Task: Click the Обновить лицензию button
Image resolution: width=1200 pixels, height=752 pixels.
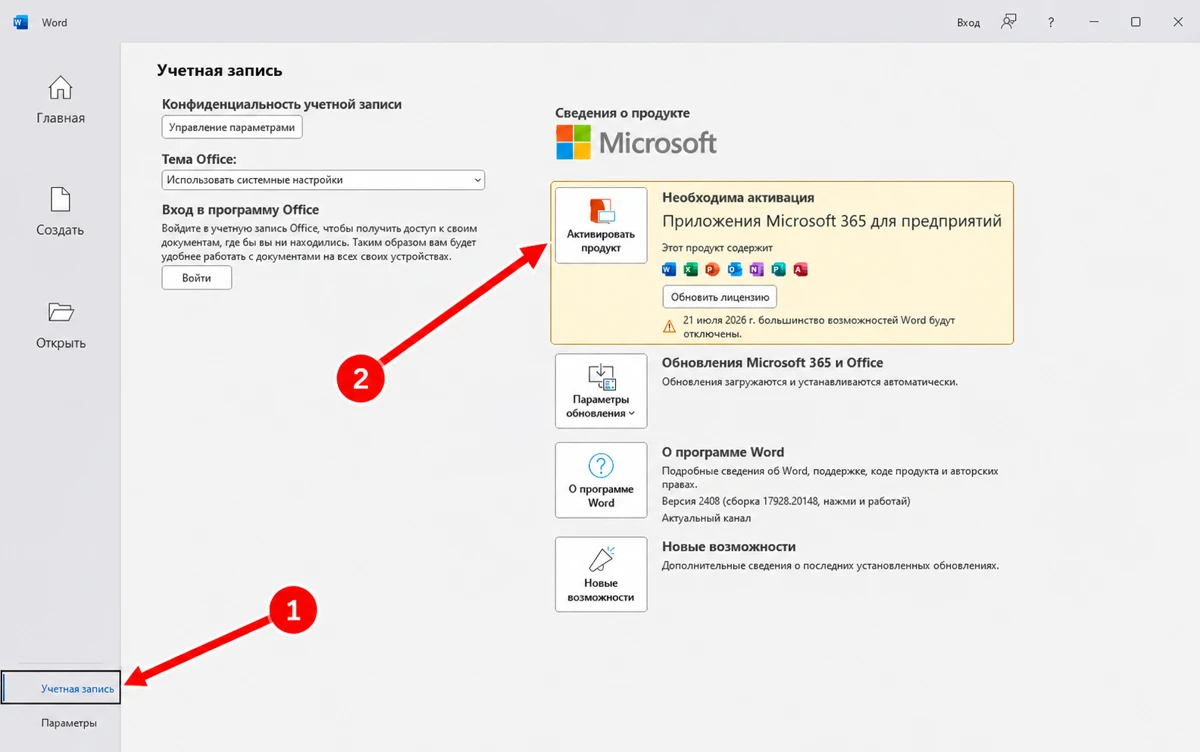Action: click(720, 297)
